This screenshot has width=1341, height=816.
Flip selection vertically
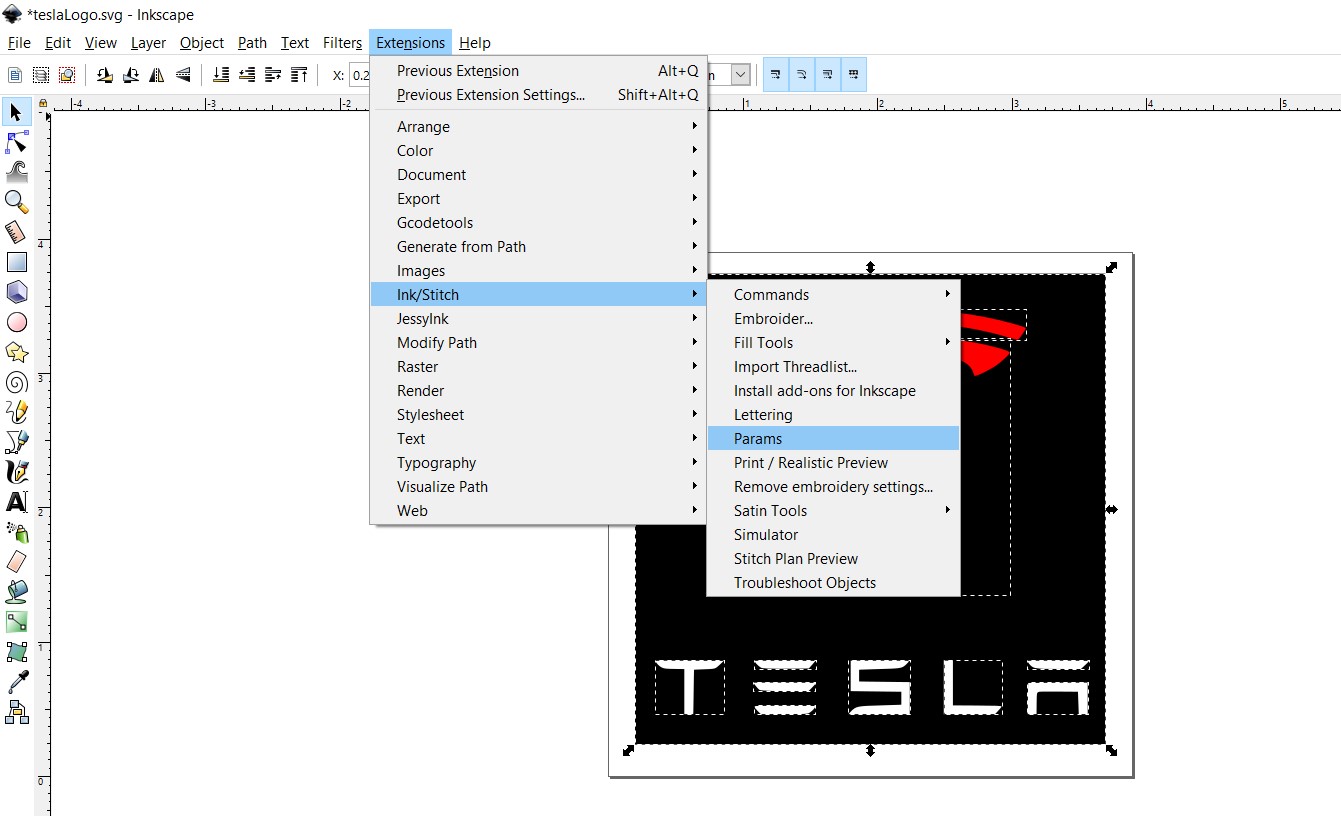coord(183,75)
